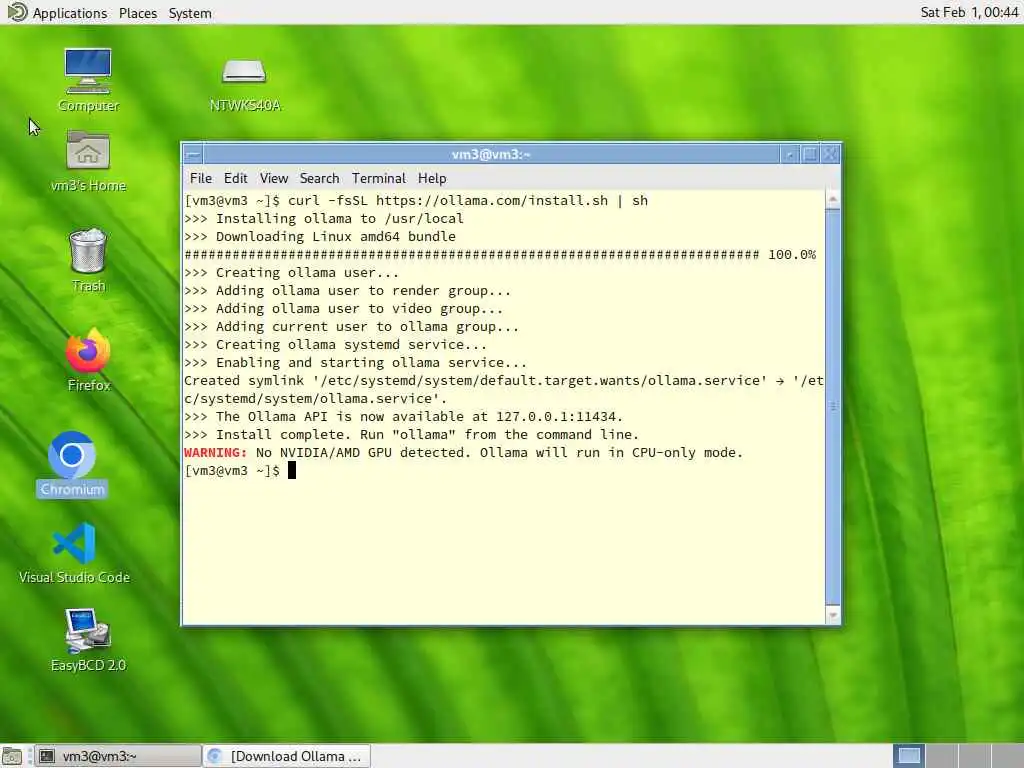Screen dimensions: 1024x768
Task: Open the terminal View menu
Action: click(x=274, y=178)
